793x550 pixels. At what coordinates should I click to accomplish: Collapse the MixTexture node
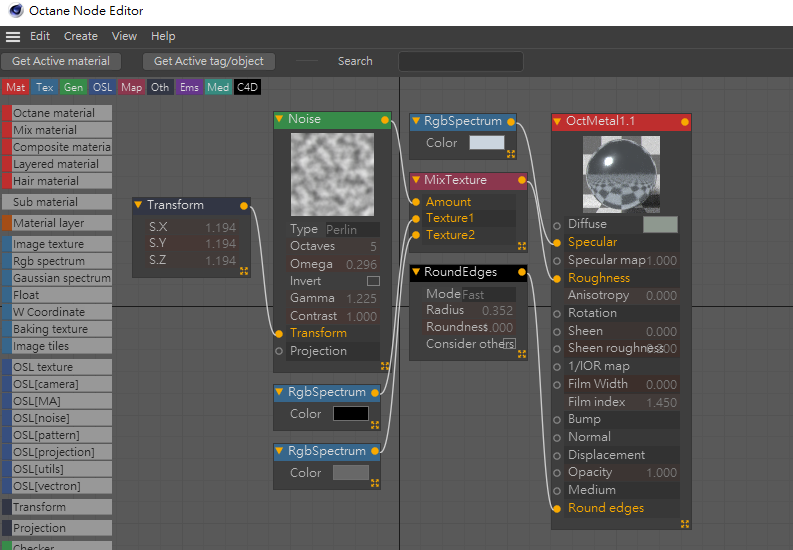[416, 179]
